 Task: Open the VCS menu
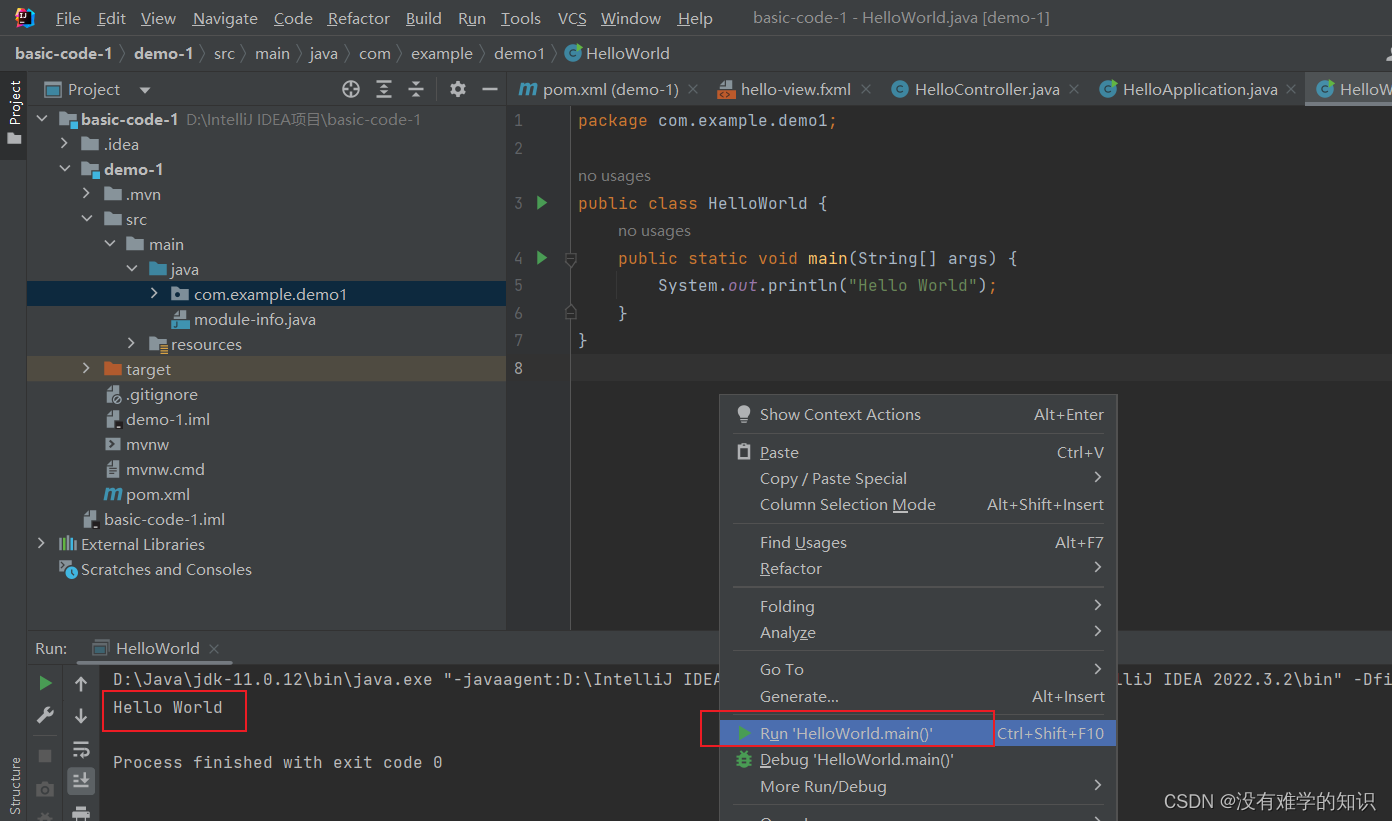click(x=572, y=18)
